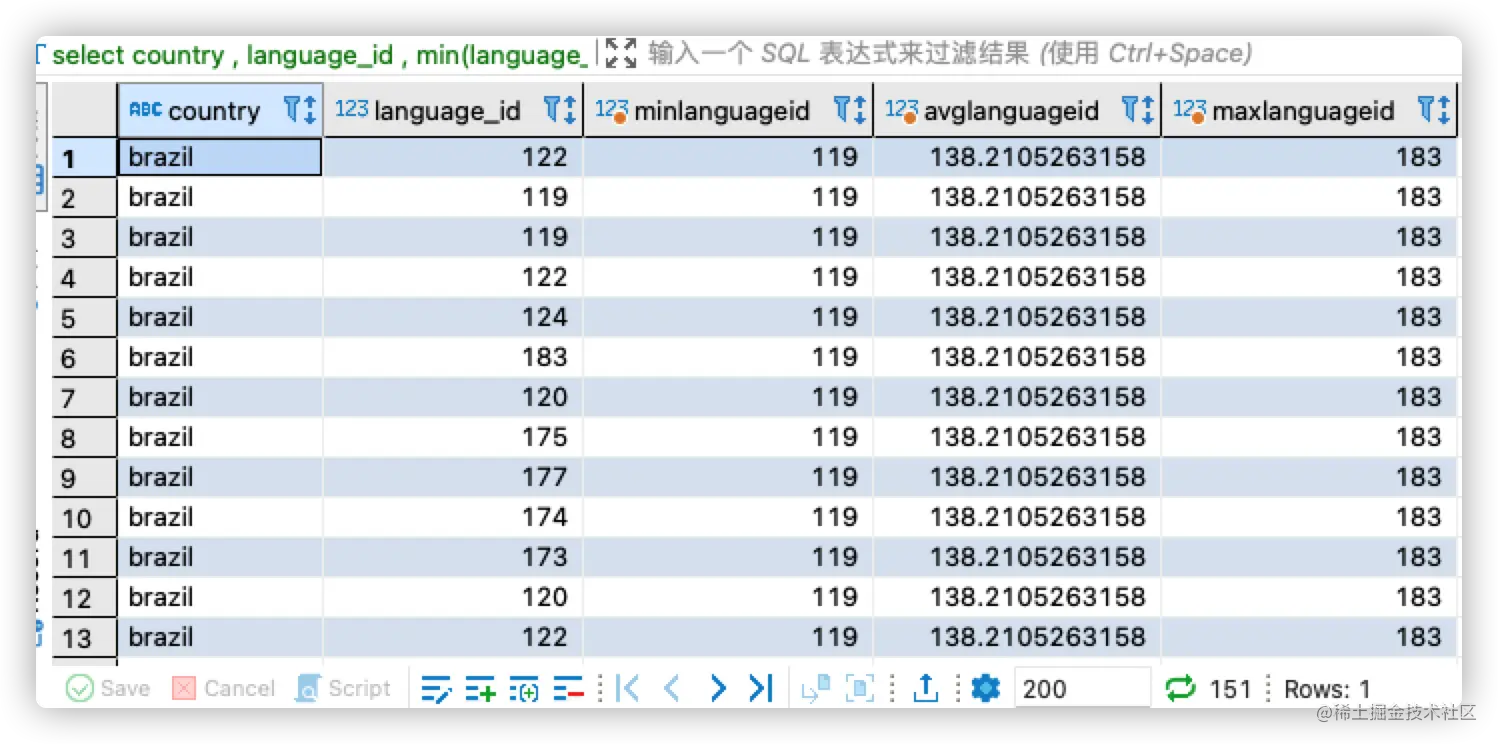Go to first row navigation icon
The height and width of the screenshot is (744, 1498).
[627, 688]
